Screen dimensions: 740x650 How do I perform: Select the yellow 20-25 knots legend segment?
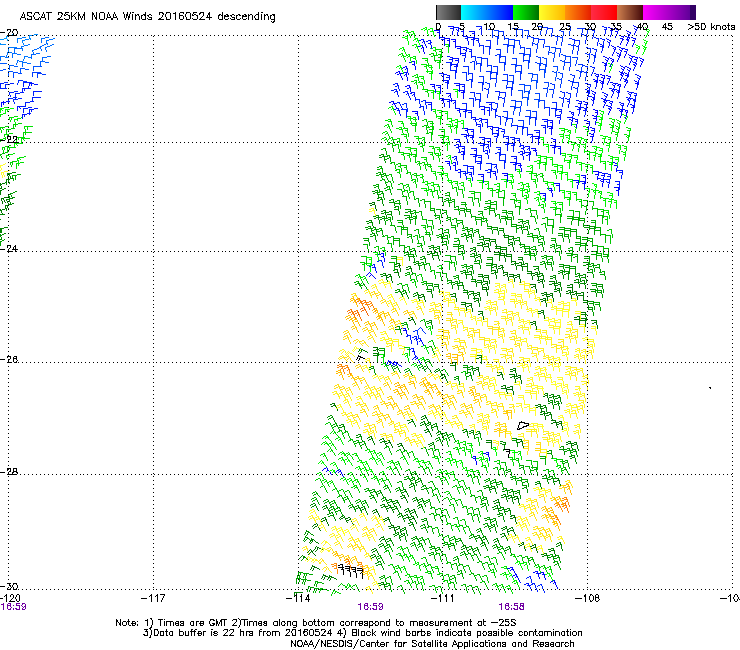[552, 12]
